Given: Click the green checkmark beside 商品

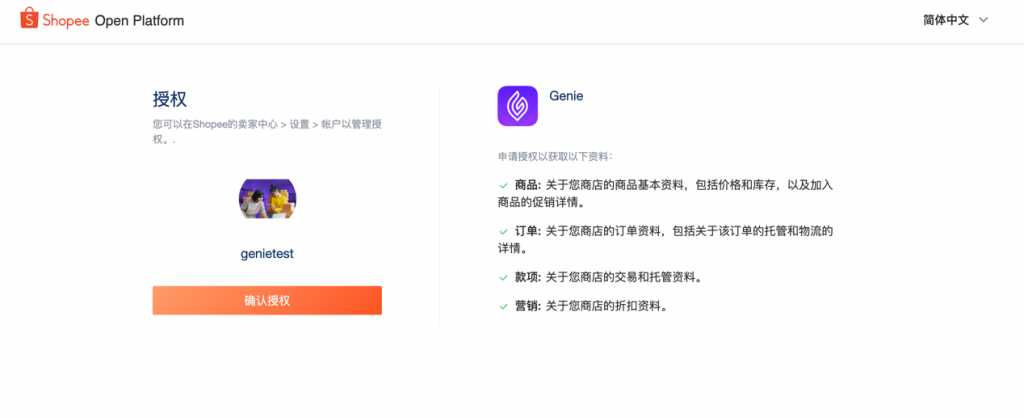Looking at the screenshot, I should (503, 186).
